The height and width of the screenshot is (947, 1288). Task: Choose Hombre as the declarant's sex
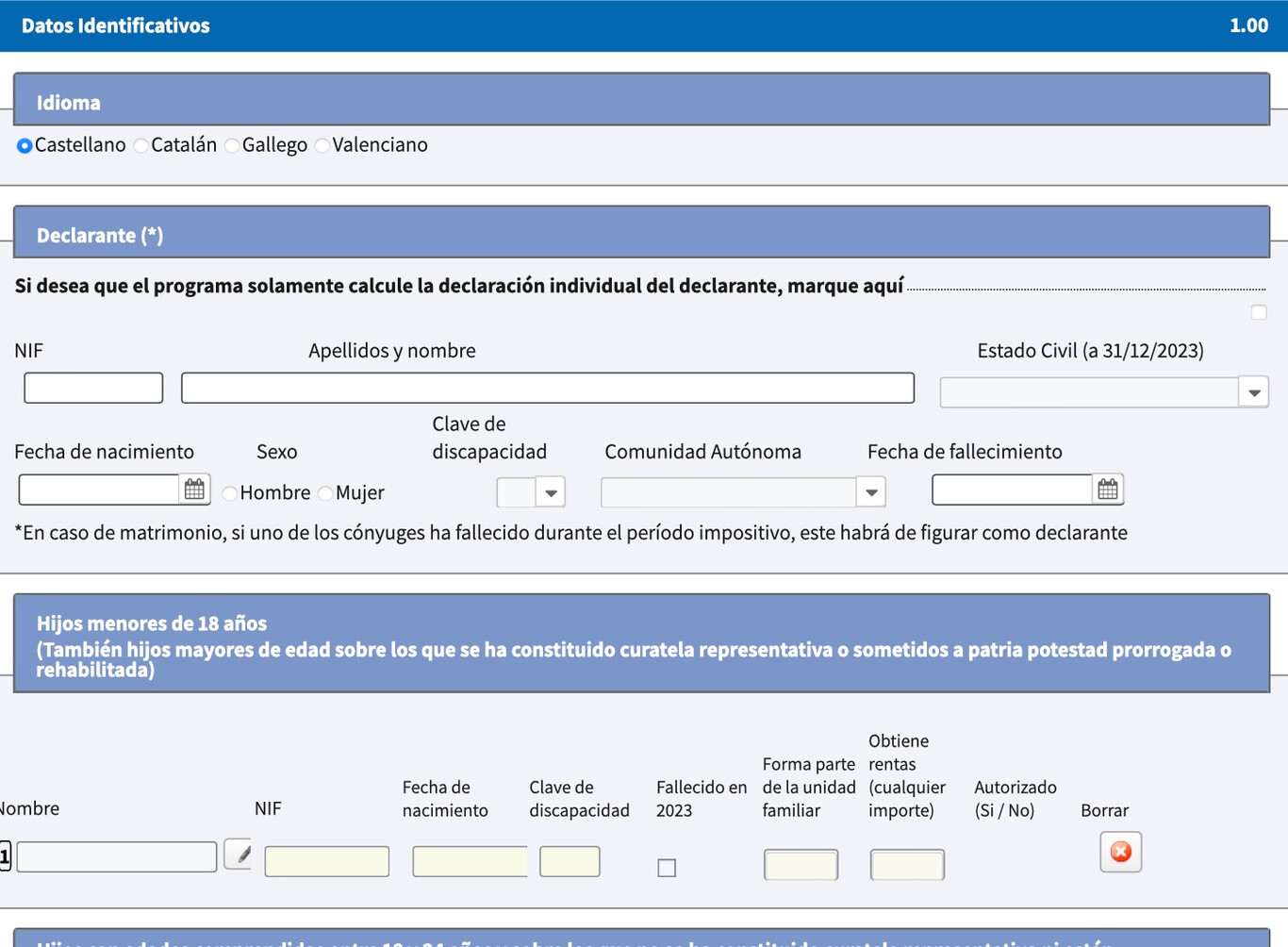point(230,493)
